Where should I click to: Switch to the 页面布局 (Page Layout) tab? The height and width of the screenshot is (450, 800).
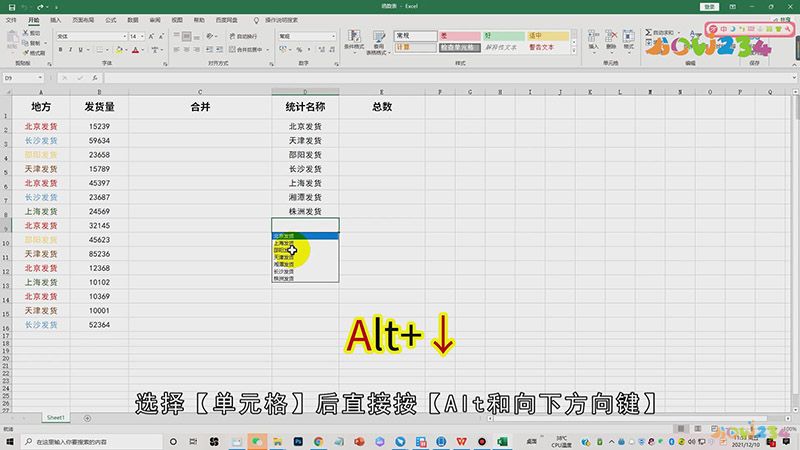tap(83, 20)
